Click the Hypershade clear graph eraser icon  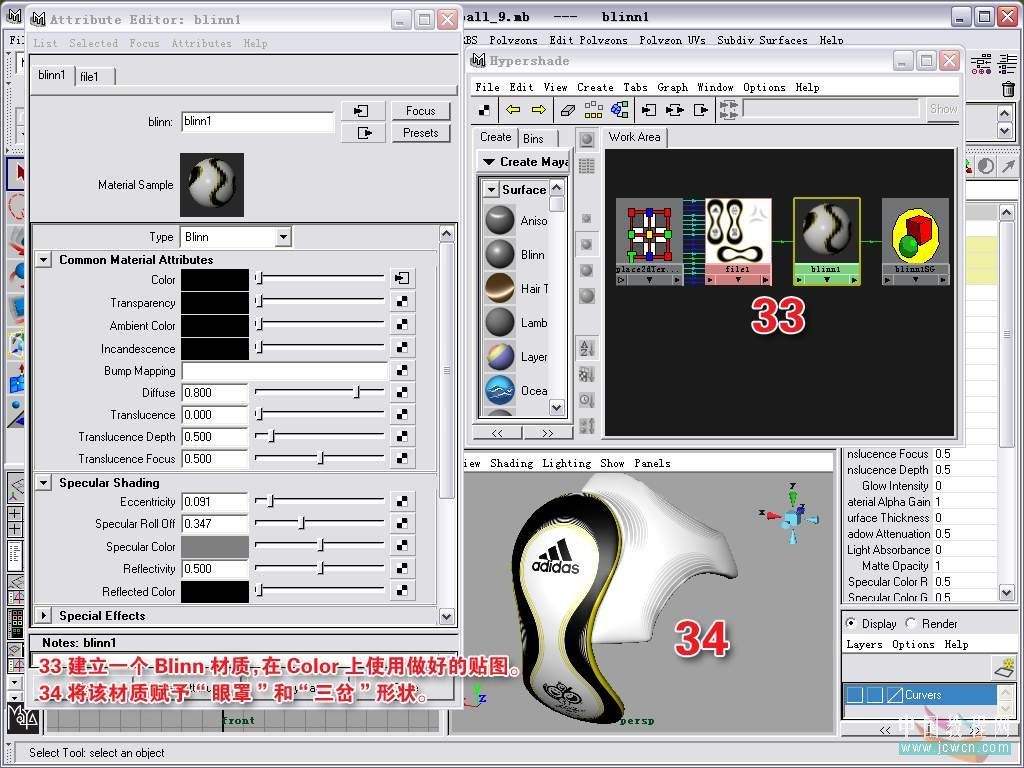568,110
